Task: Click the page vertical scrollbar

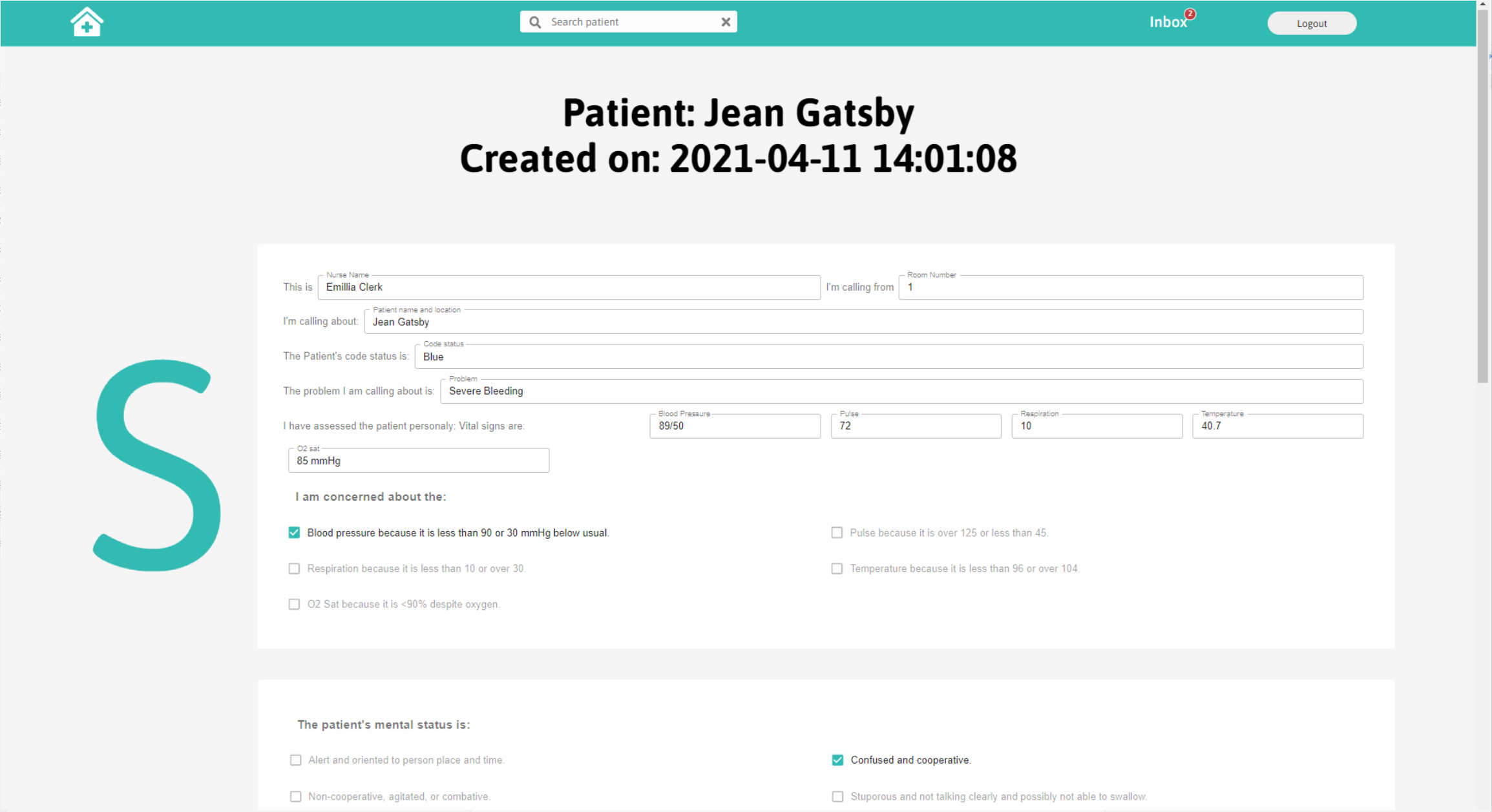Action: click(1483, 194)
